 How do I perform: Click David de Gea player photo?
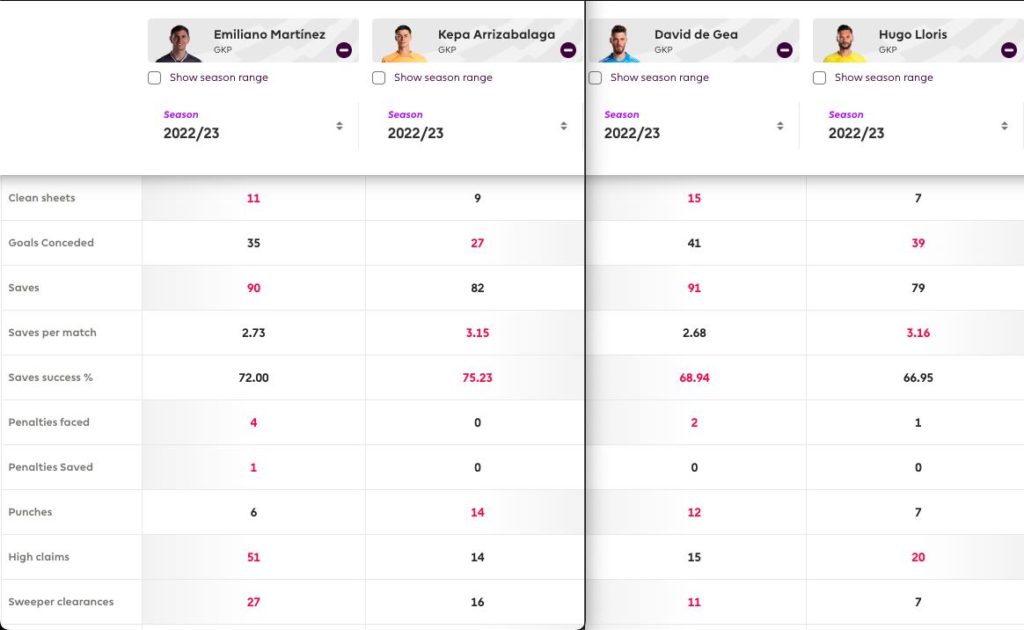(x=619, y=43)
